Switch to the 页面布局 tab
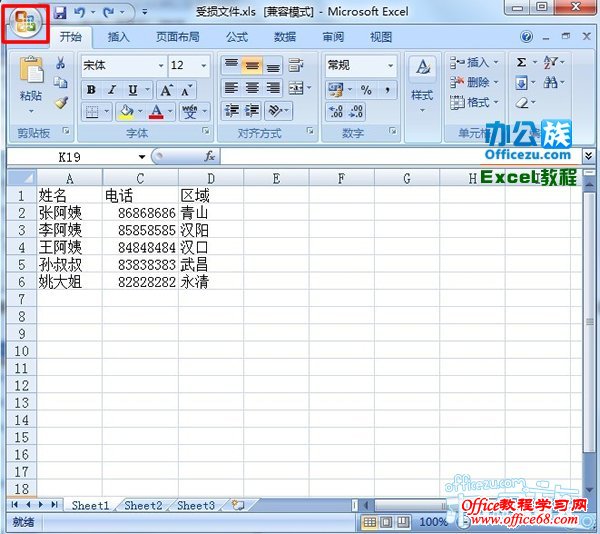This screenshot has width=600, height=534. click(x=178, y=37)
